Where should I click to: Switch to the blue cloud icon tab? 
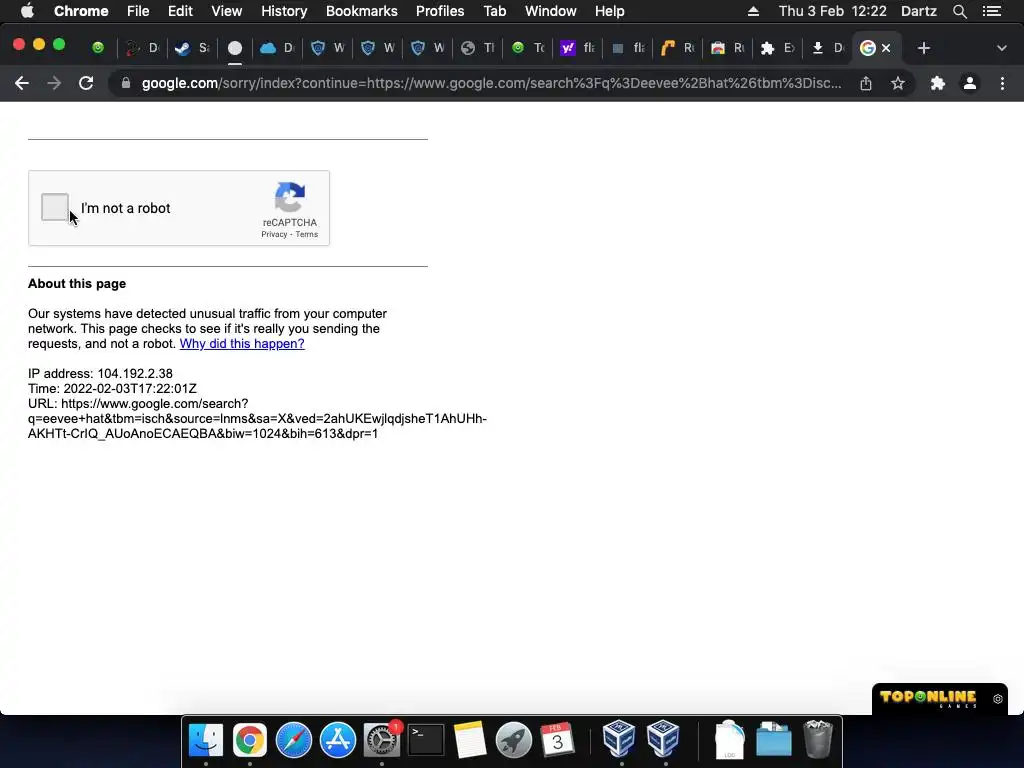click(278, 48)
